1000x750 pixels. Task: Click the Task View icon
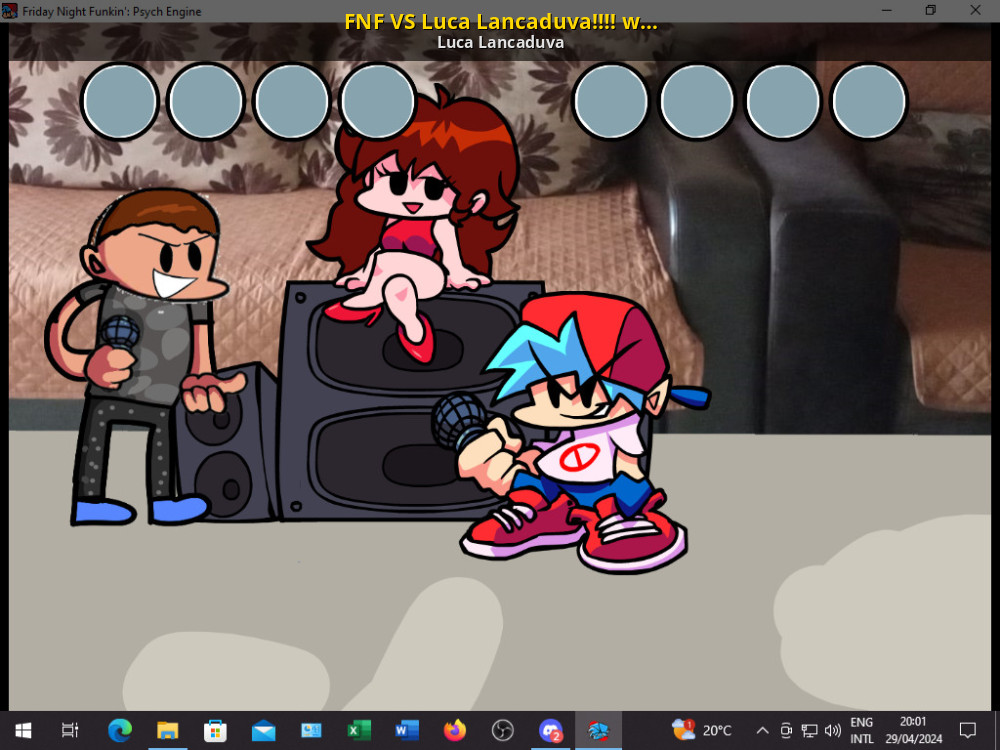pos(70,731)
